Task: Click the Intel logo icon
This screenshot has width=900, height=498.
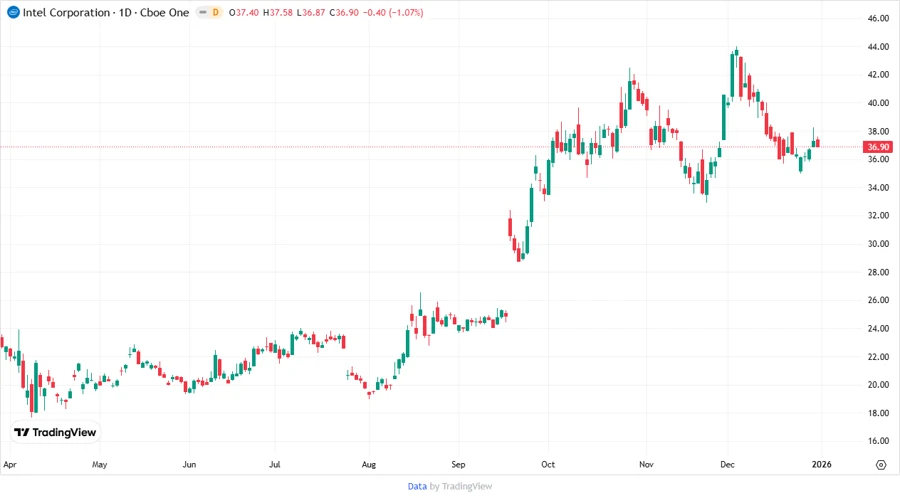Action: point(13,12)
